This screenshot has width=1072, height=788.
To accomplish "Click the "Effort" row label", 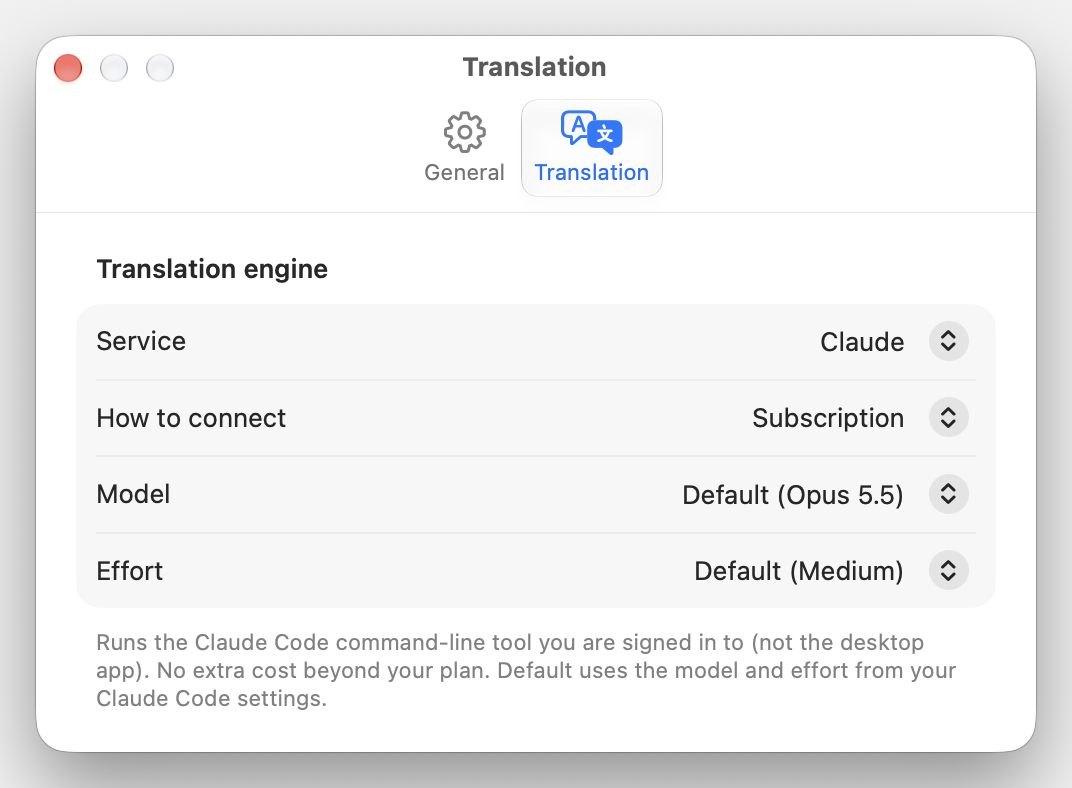I will point(129,571).
